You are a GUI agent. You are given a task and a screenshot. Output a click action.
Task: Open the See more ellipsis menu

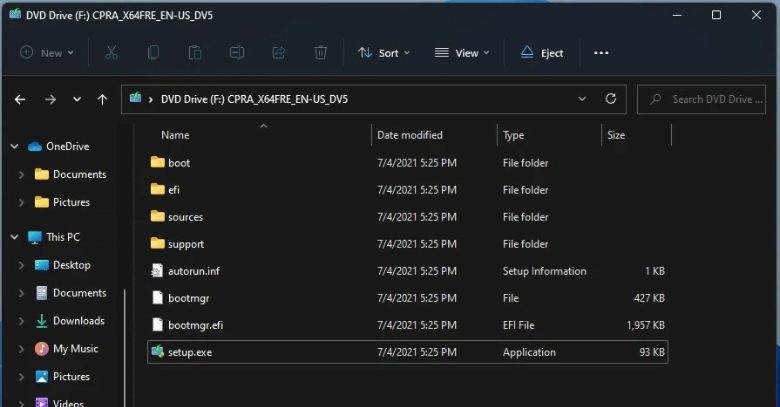[x=601, y=53]
